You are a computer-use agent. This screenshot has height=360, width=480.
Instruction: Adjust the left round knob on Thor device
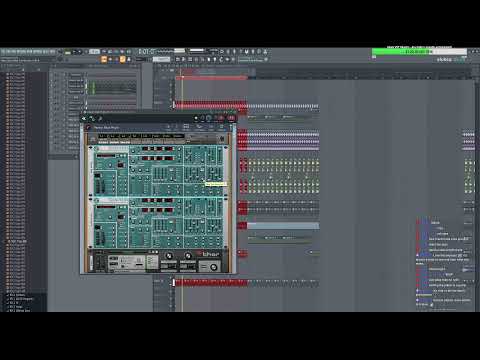pos(169,256)
